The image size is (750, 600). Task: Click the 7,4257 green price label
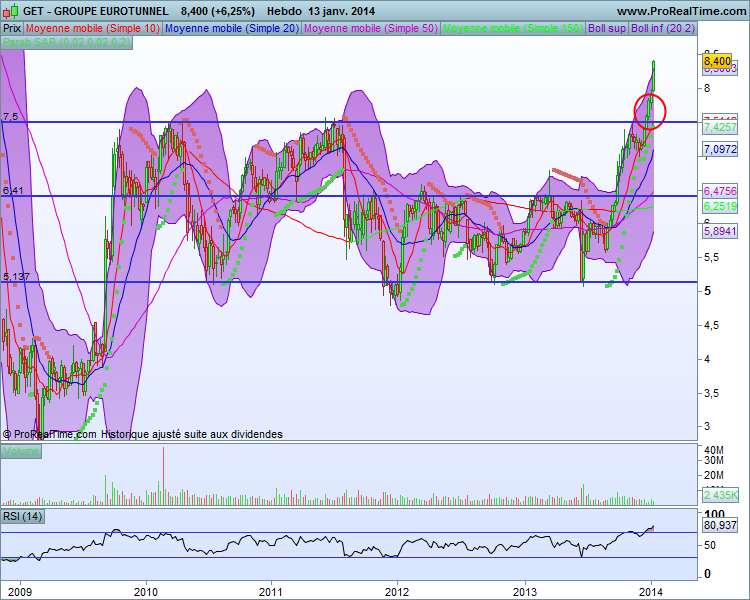[720, 127]
